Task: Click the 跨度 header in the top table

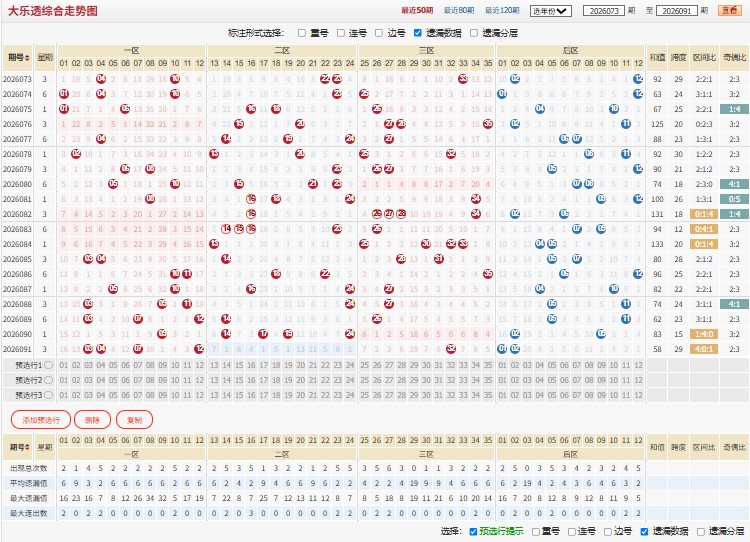Action: (x=678, y=57)
